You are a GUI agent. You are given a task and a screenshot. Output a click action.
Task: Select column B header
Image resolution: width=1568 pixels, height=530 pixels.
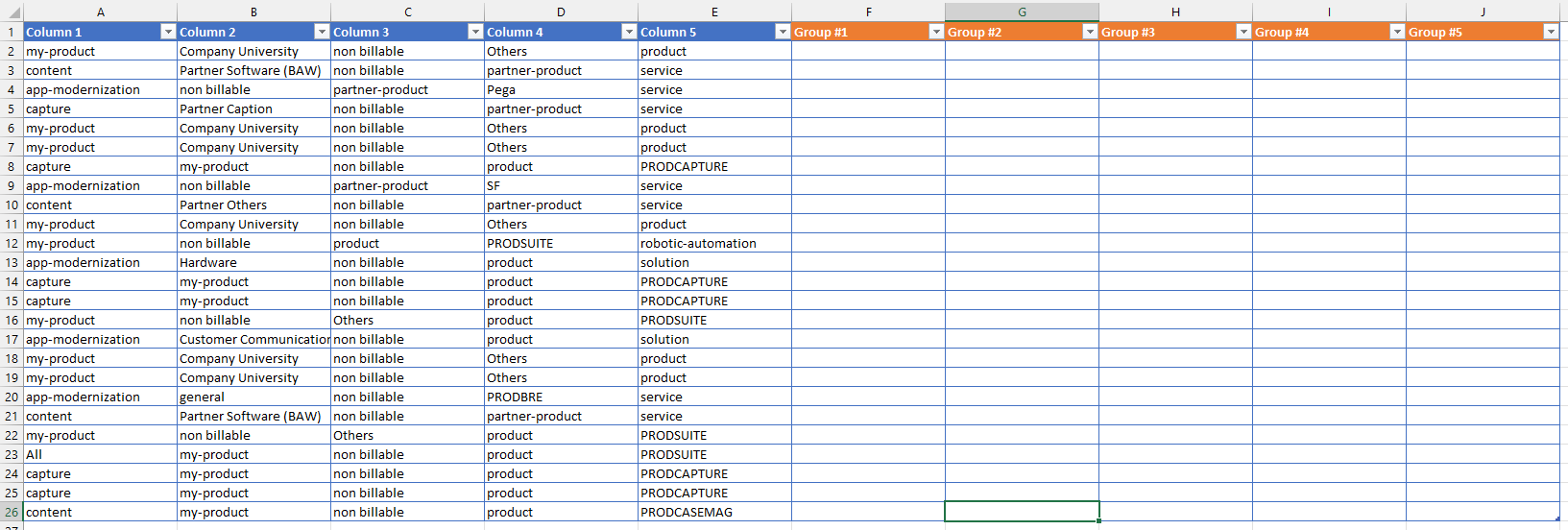coord(254,12)
